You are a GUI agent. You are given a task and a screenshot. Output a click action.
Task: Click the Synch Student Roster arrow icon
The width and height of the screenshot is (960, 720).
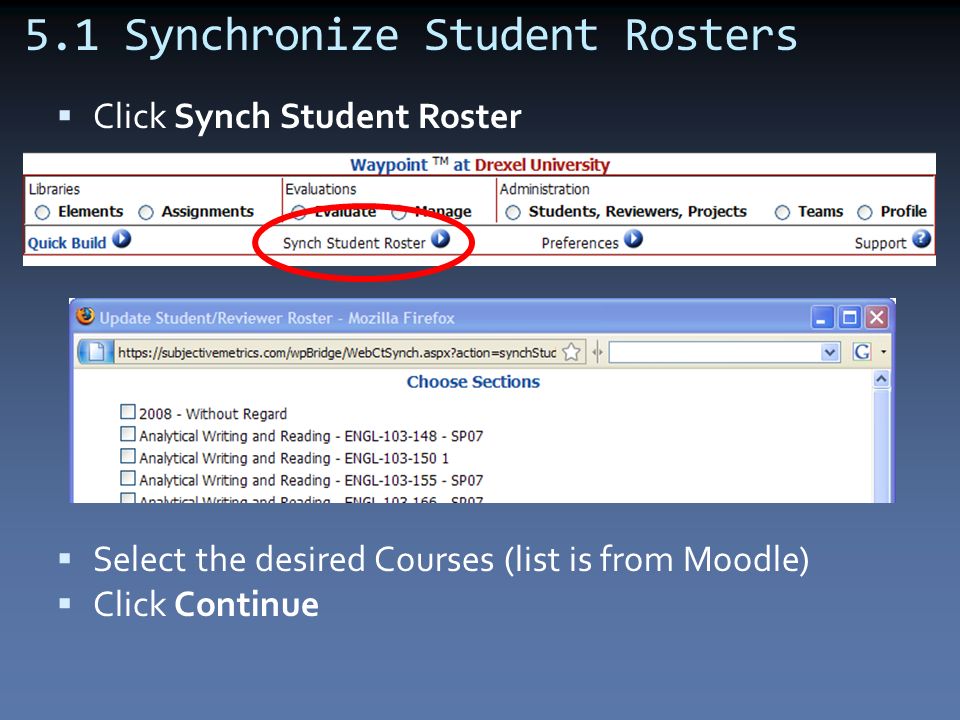pyautogui.click(x=440, y=238)
